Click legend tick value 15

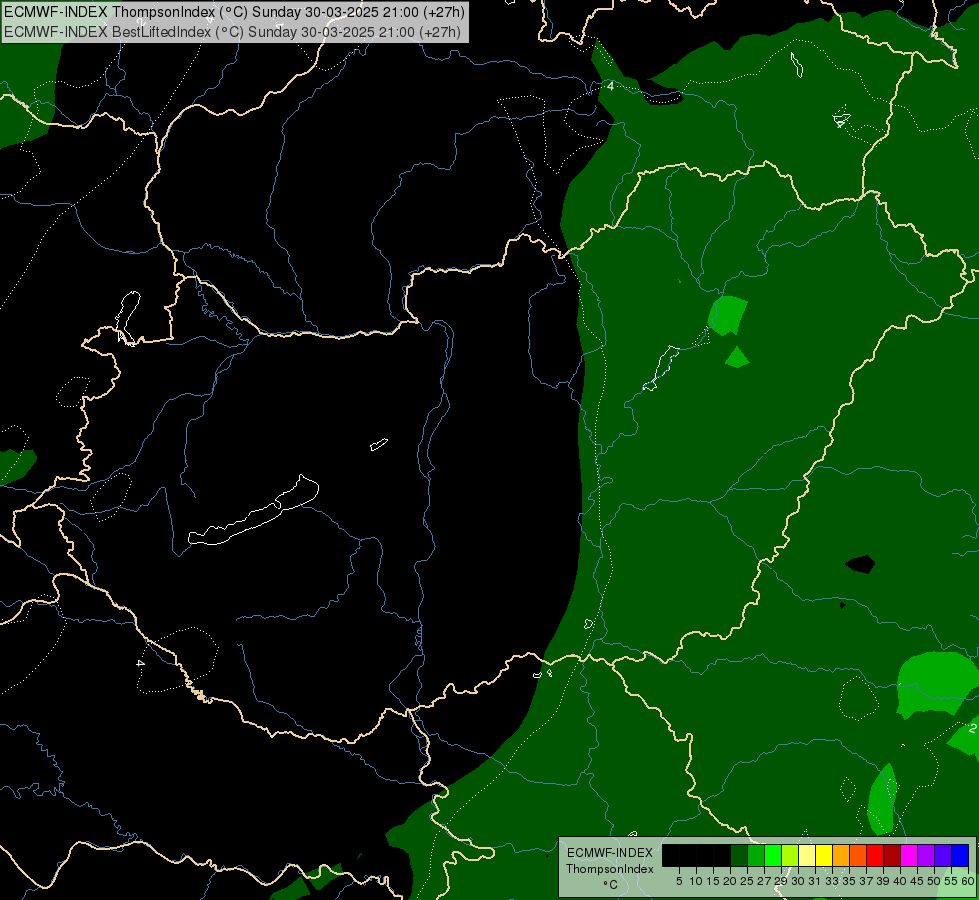713,881
